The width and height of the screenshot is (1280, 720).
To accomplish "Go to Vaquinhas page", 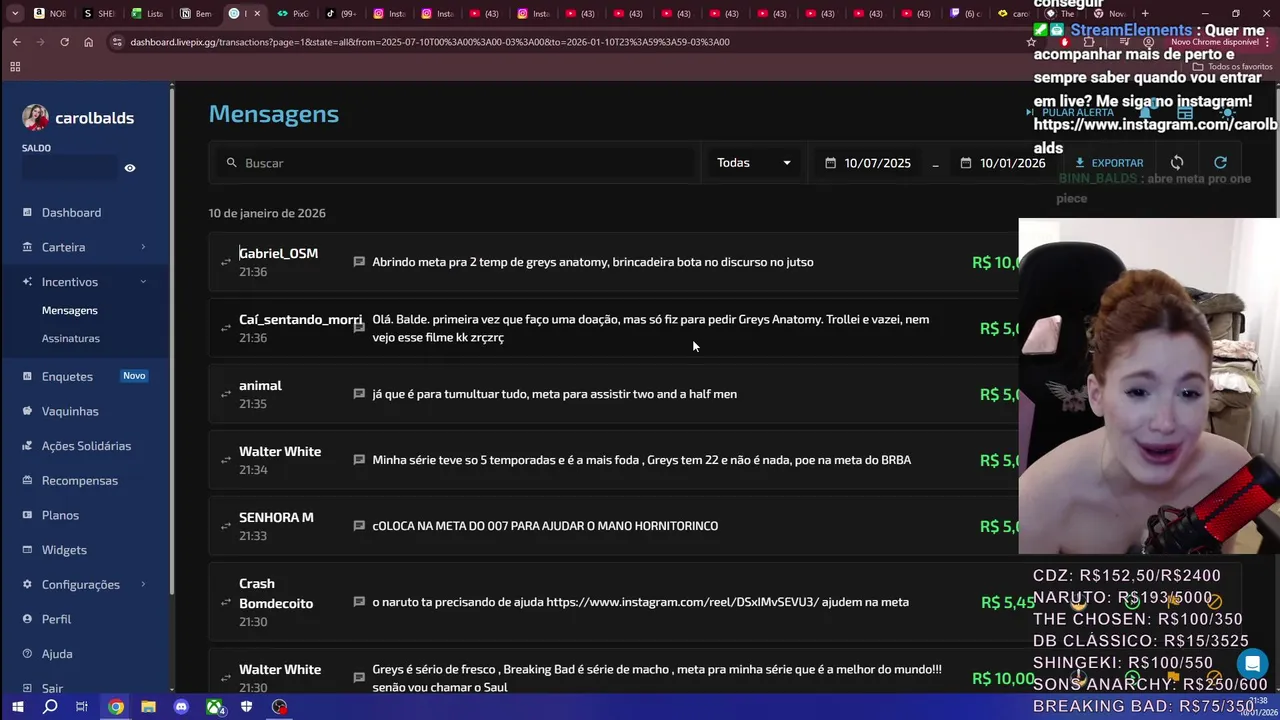I will (x=70, y=411).
